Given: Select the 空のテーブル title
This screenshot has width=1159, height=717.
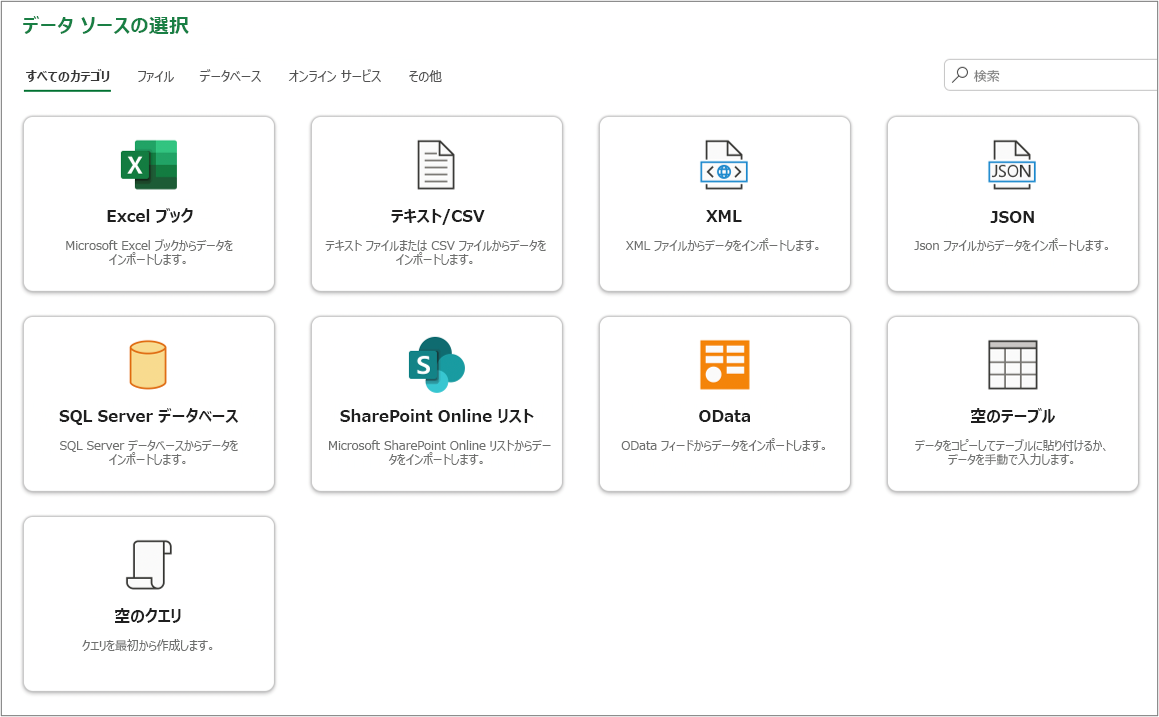Looking at the screenshot, I should tap(1013, 416).
